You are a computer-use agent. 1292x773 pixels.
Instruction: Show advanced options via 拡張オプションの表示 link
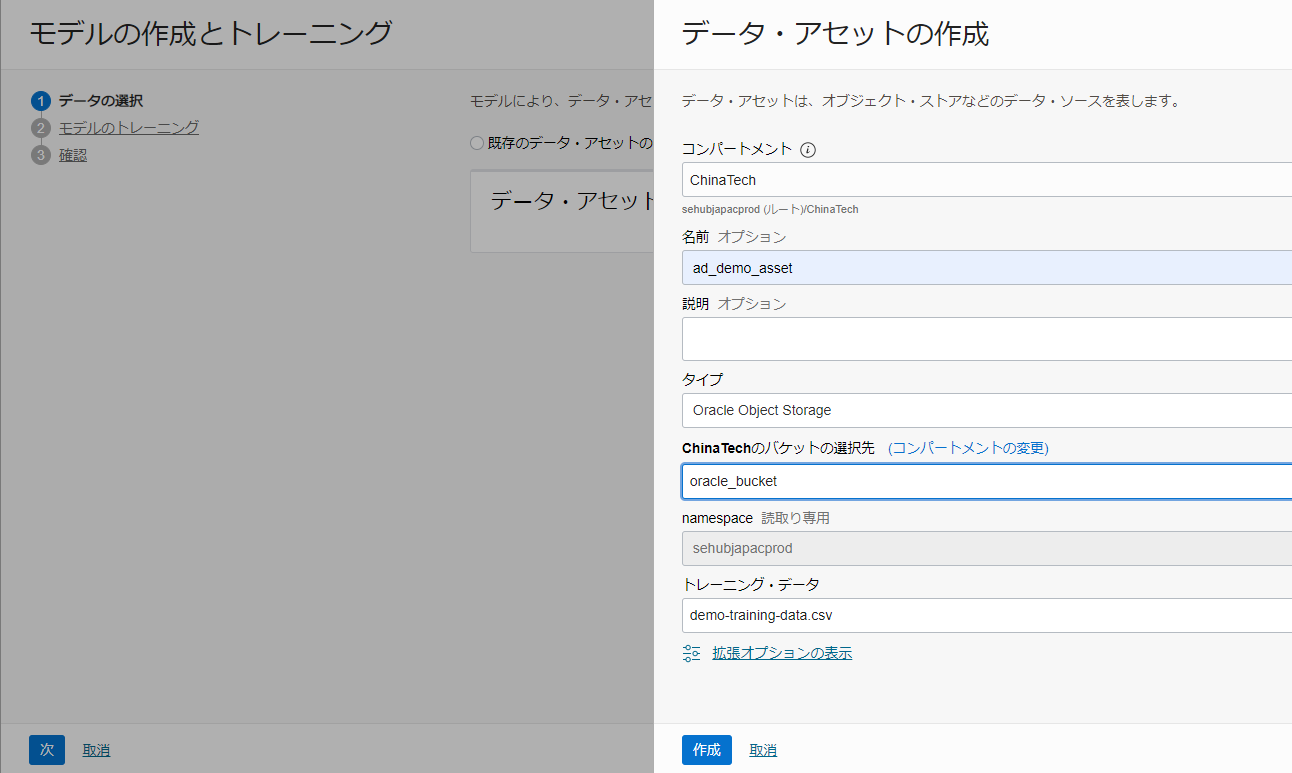782,653
